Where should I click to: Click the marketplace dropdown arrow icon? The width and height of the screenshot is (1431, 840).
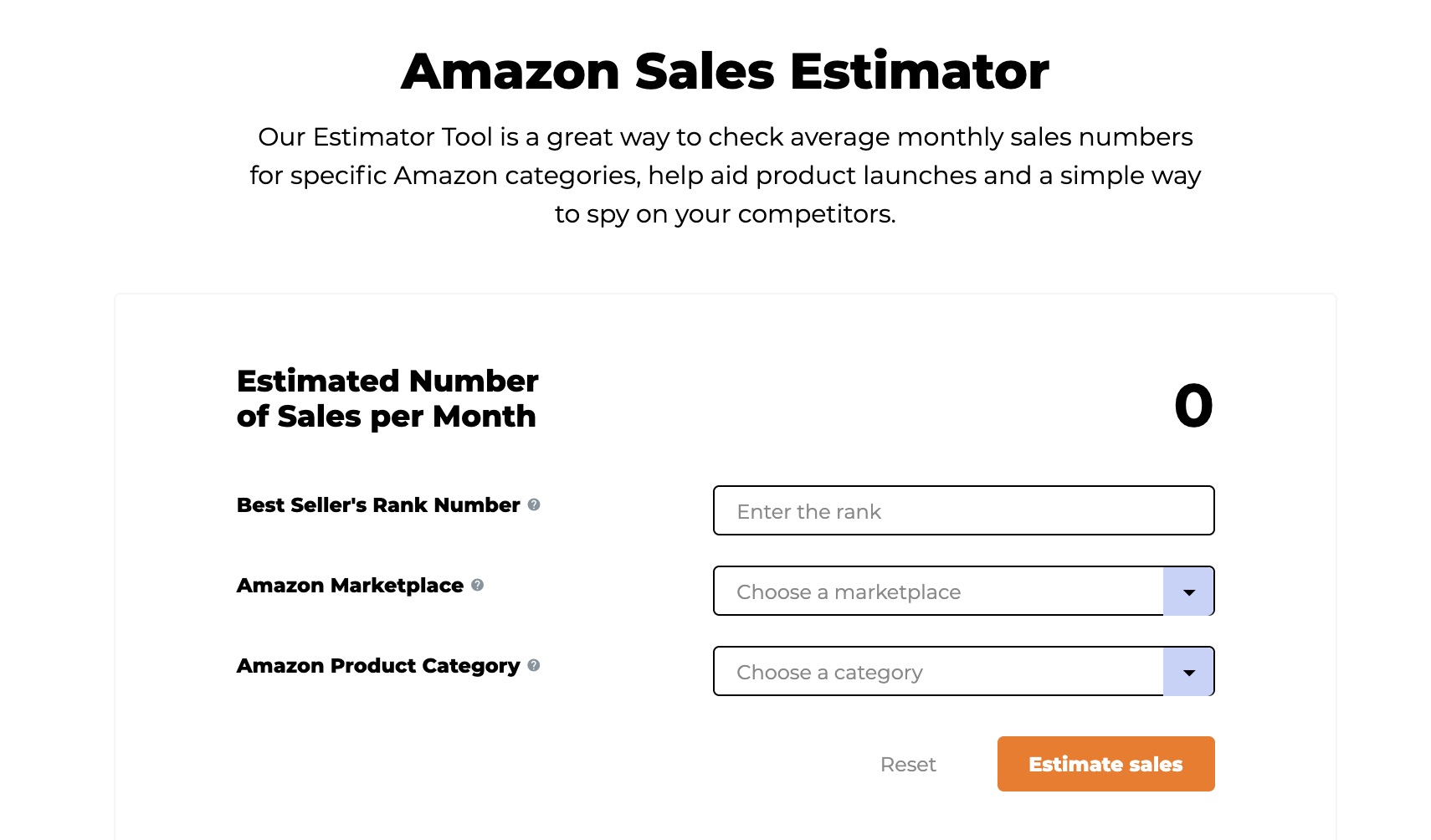click(x=1188, y=592)
